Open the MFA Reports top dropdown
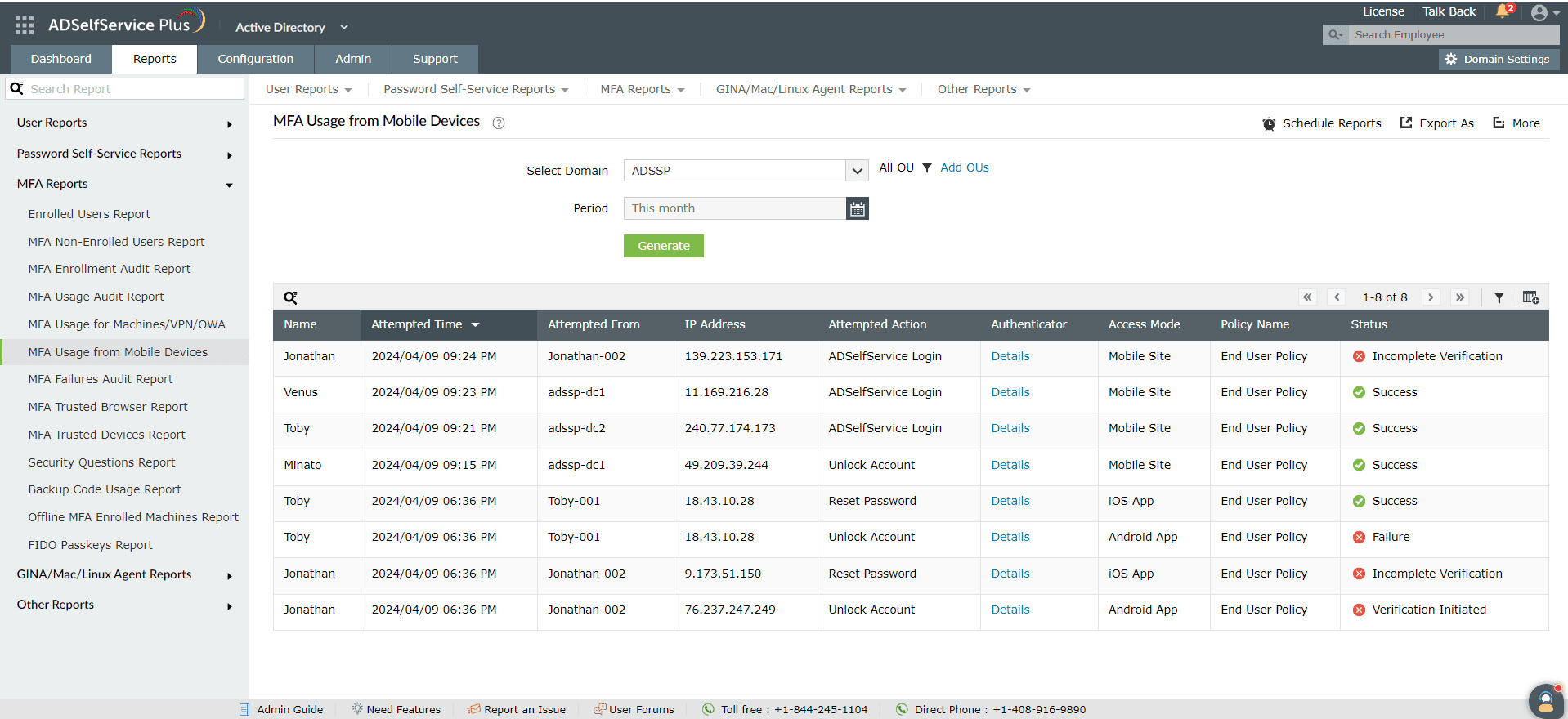1568x719 pixels. [x=643, y=89]
